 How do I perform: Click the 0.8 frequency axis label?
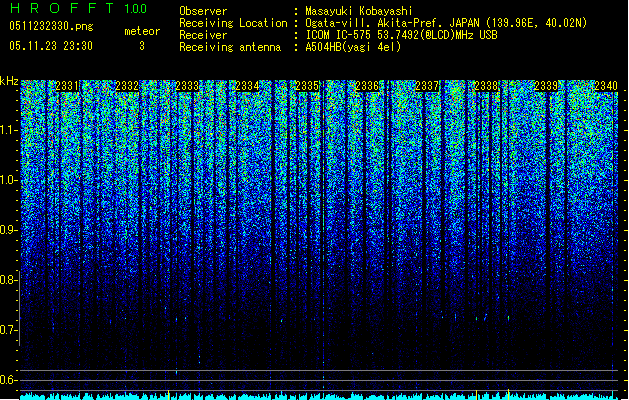tap(9, 280)
